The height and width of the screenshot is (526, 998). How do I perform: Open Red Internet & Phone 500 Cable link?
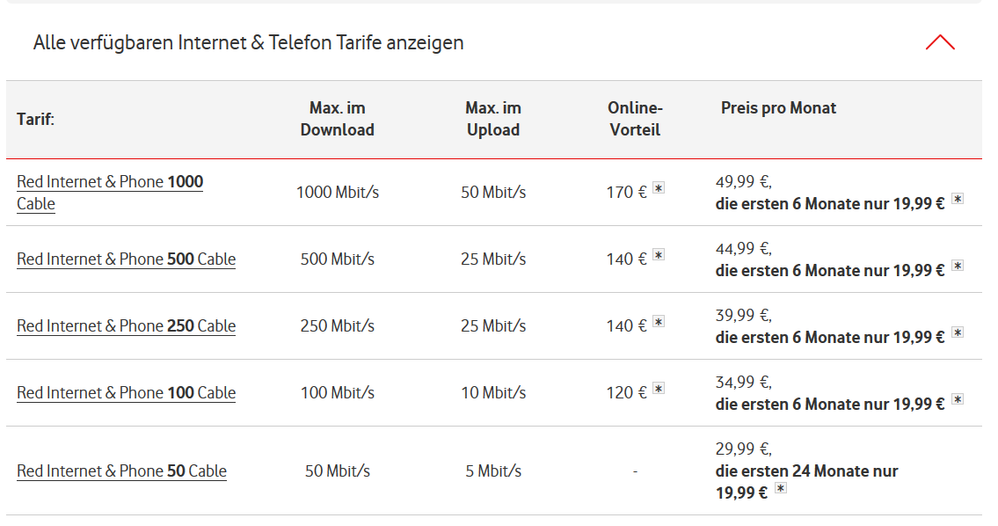point(126,259)
